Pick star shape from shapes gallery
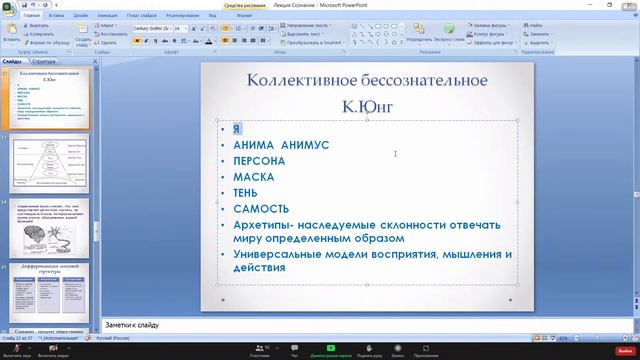This screenshot has width=640, height=360. (x=394, y=42)
